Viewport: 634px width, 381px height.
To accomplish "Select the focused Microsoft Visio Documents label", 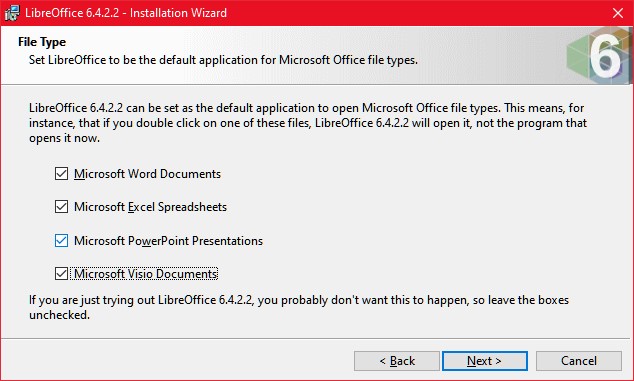I will point(146,274).
